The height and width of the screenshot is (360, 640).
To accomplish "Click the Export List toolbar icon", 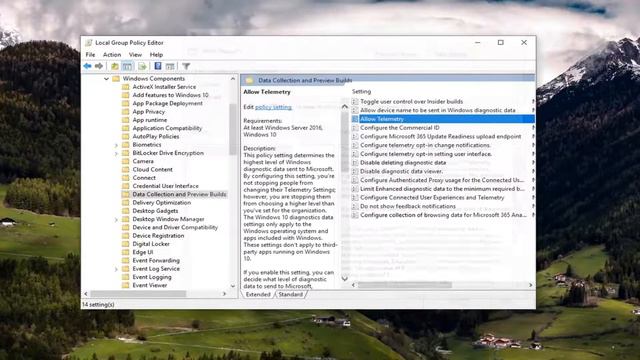I will [142, 66].
